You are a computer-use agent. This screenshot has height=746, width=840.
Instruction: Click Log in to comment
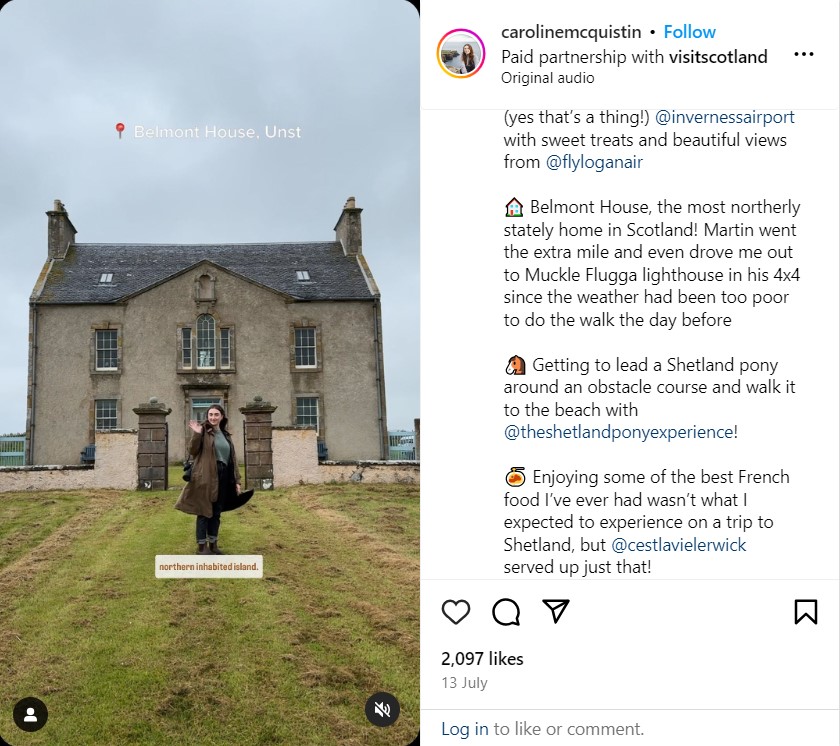click(464, 728)
